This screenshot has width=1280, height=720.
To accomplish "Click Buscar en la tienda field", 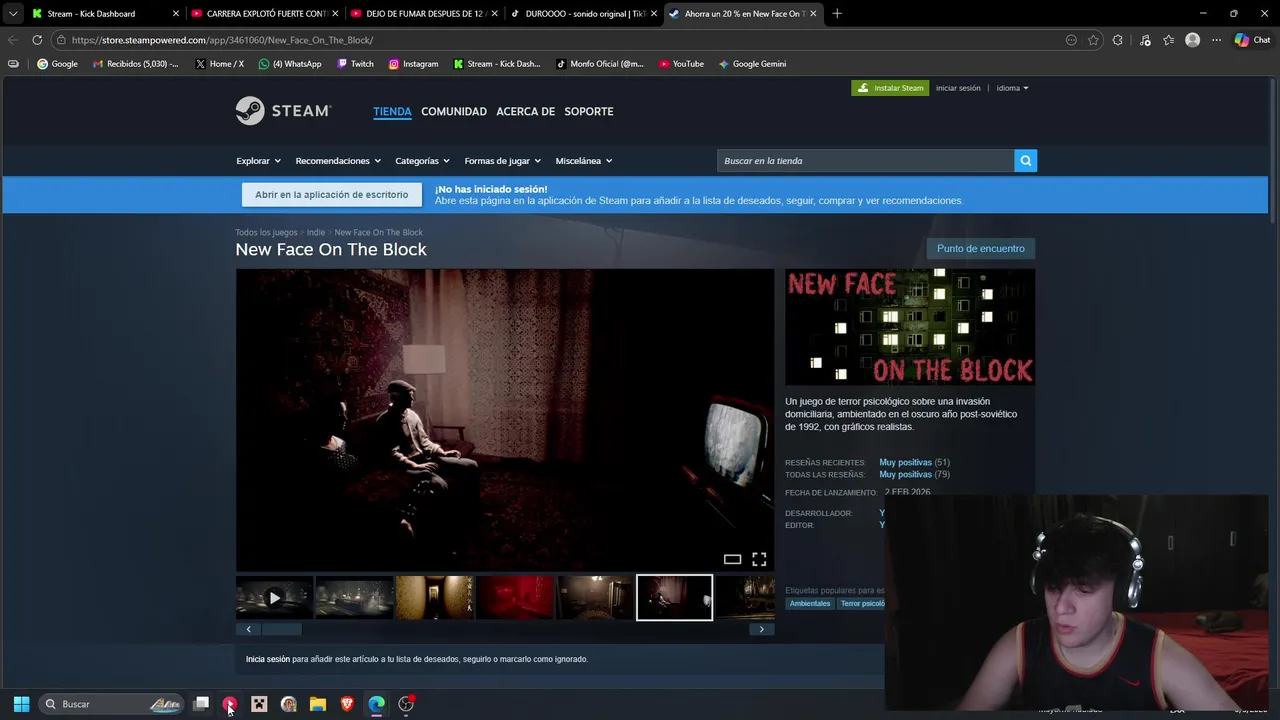I will (865, 161).
